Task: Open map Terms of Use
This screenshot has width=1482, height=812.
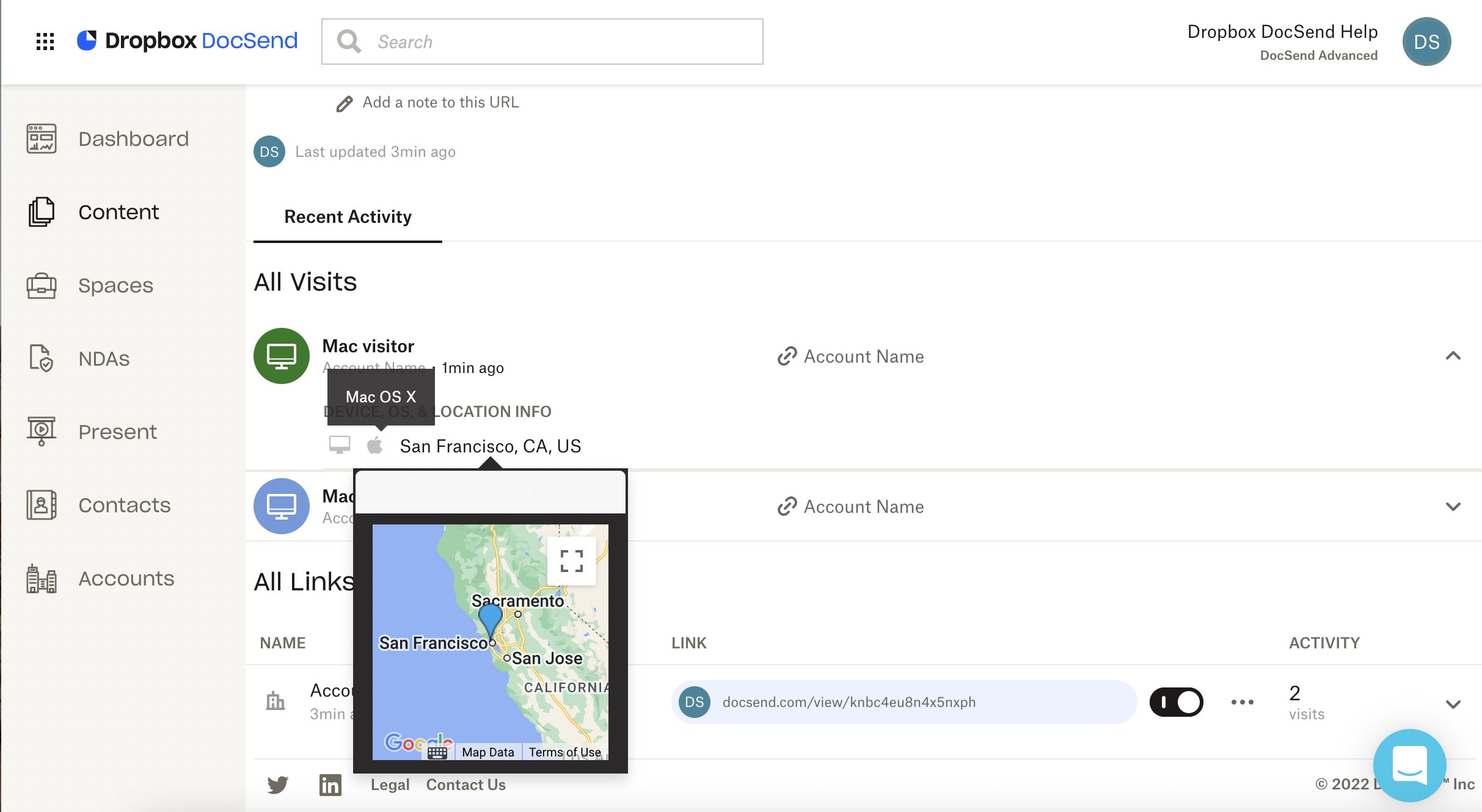Action: pyautogui.click(x=565, y=752)
